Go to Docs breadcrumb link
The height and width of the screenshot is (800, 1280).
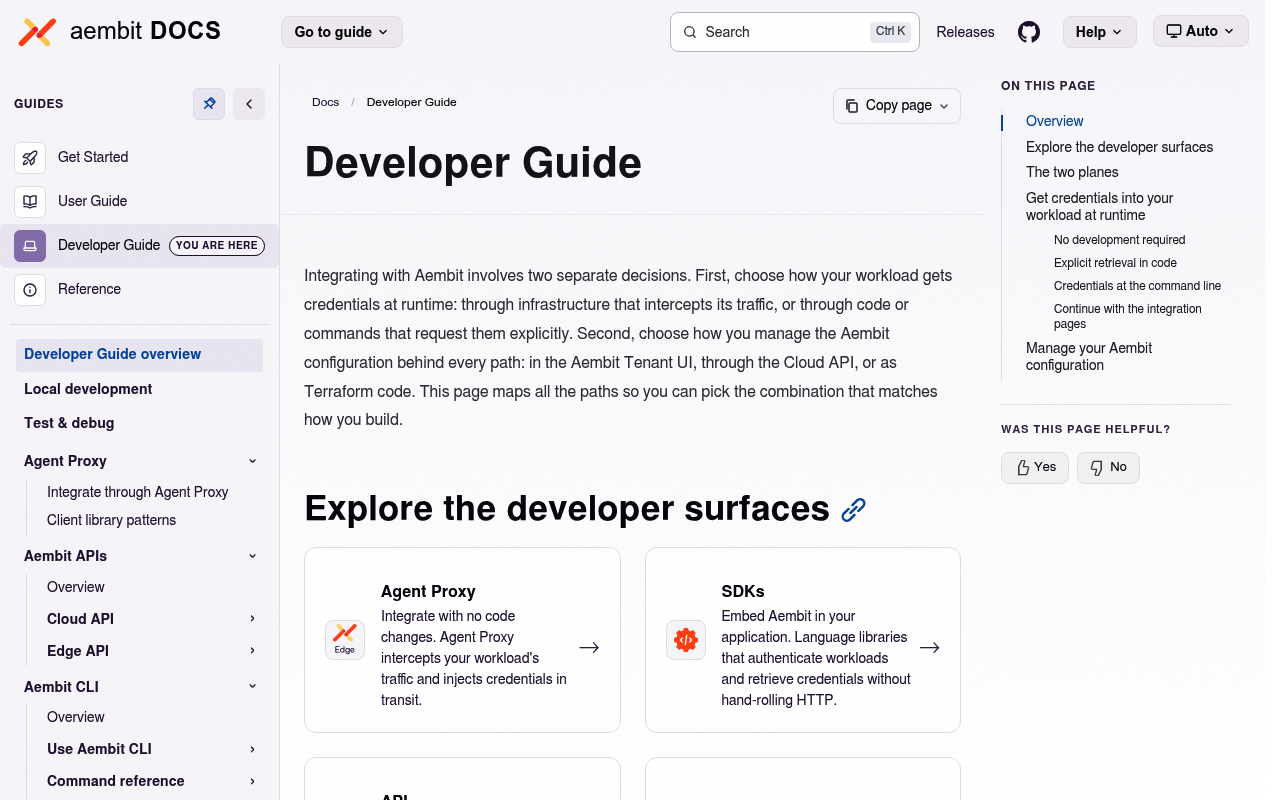click(x=325, y=102)
